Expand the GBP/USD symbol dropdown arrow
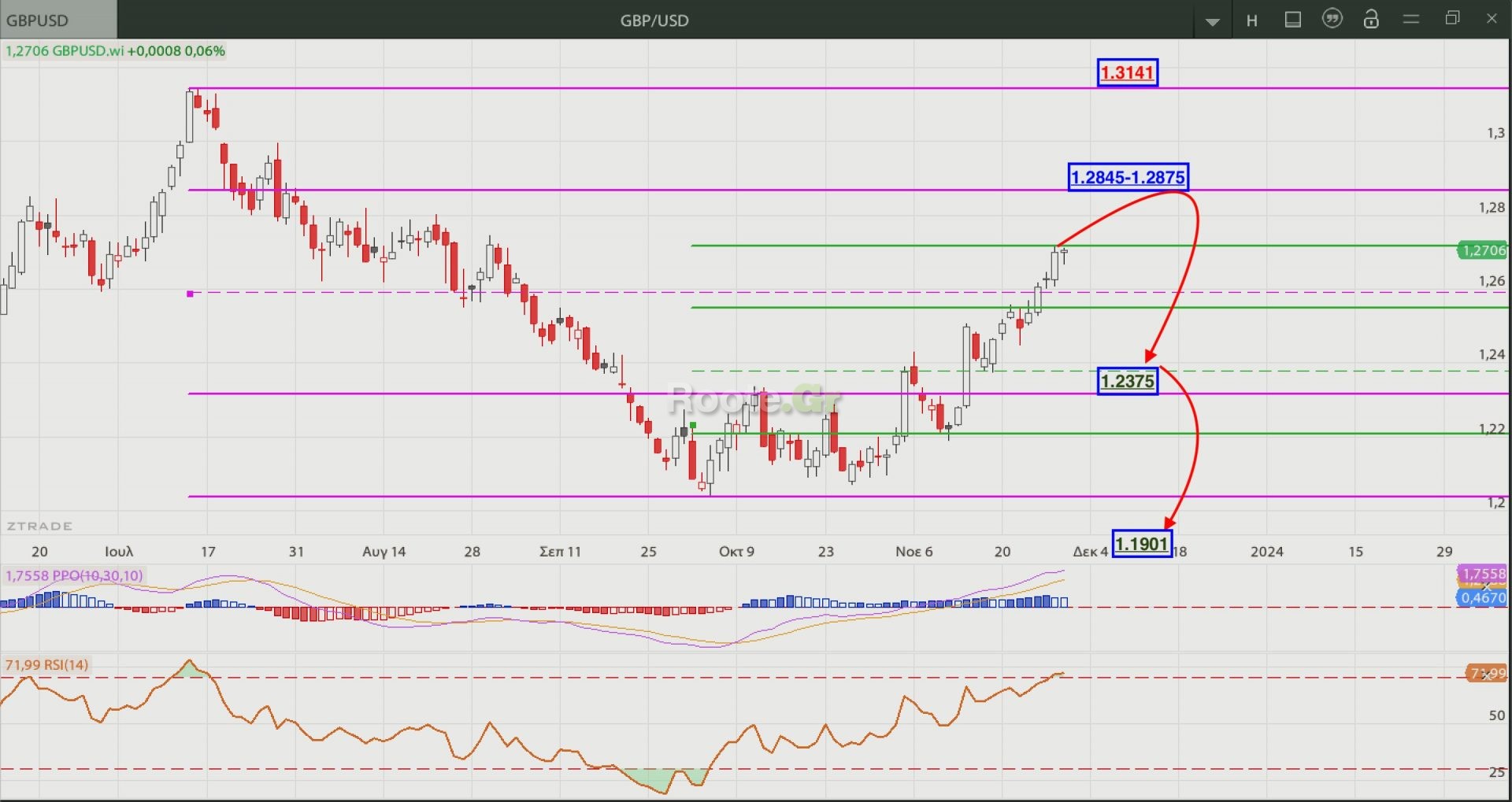Viewport: 1512px width, 802px height. (1212, 21)
